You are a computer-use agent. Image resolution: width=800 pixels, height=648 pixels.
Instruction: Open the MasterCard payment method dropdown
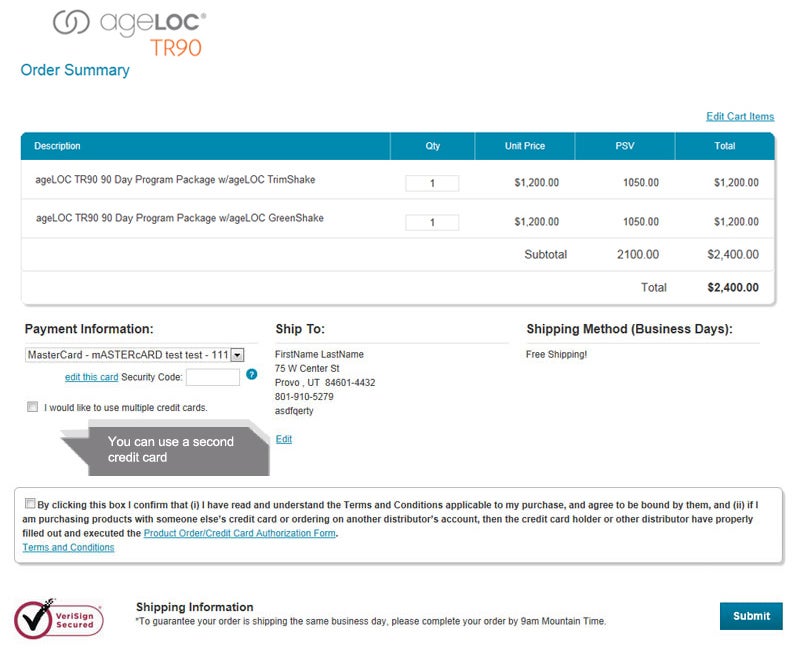(x=237, y=354)
